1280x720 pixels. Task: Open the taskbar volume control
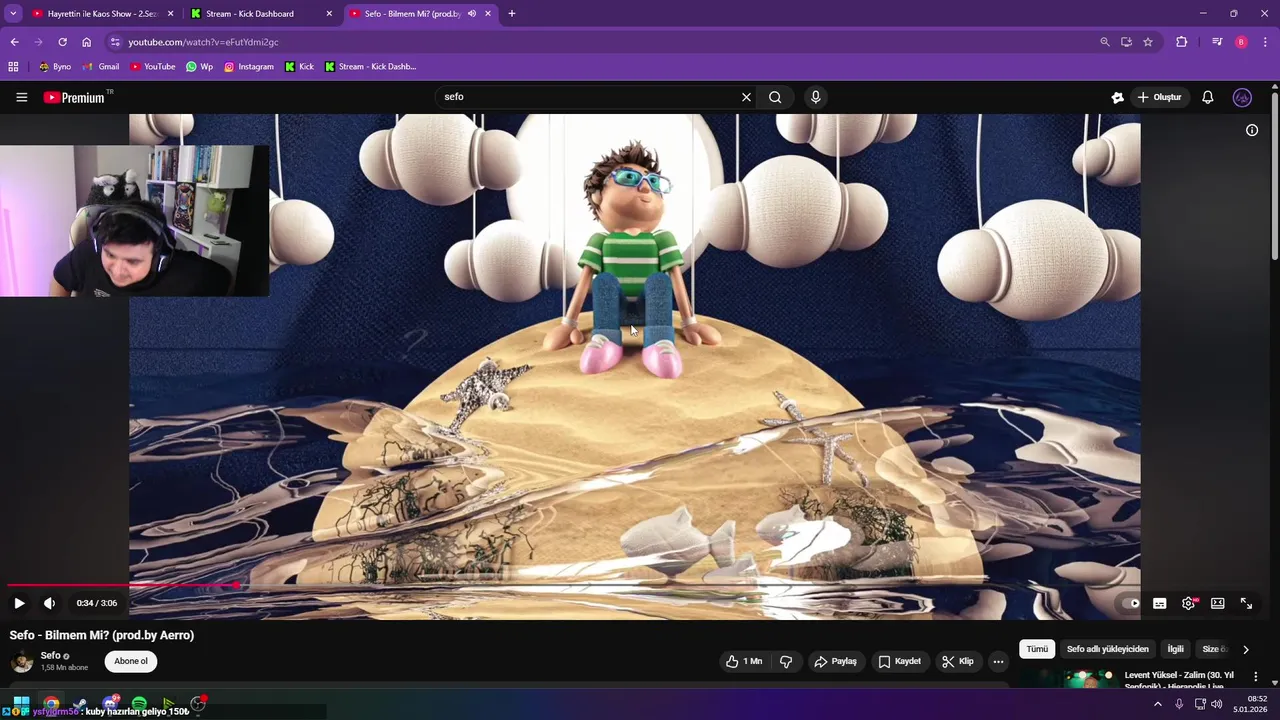pyautogui.click(x=1217, y=704)
